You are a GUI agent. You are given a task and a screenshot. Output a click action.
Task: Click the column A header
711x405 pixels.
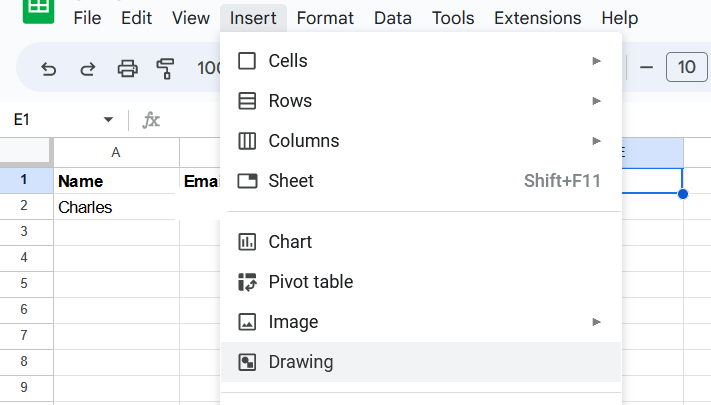(x=116, y=152)
